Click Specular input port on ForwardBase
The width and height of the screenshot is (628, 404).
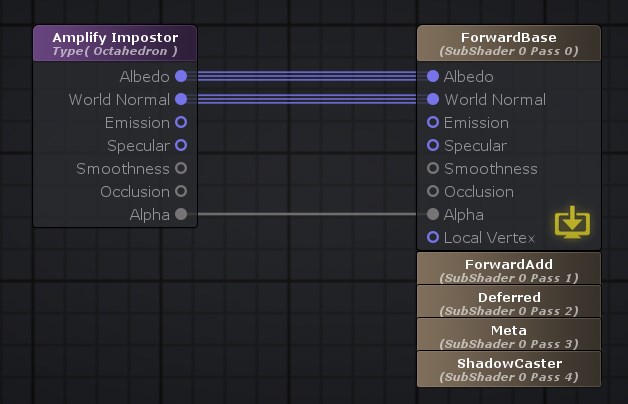pos(433,145)
